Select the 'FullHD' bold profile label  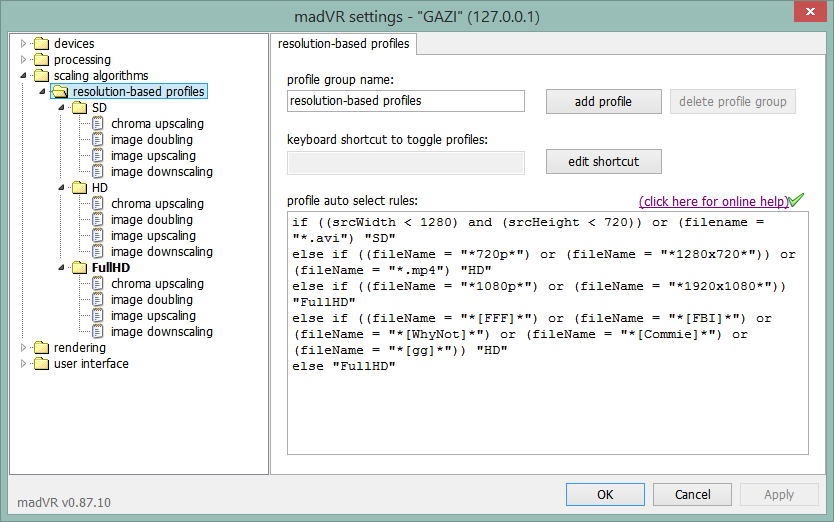click(x=111, y=268)
